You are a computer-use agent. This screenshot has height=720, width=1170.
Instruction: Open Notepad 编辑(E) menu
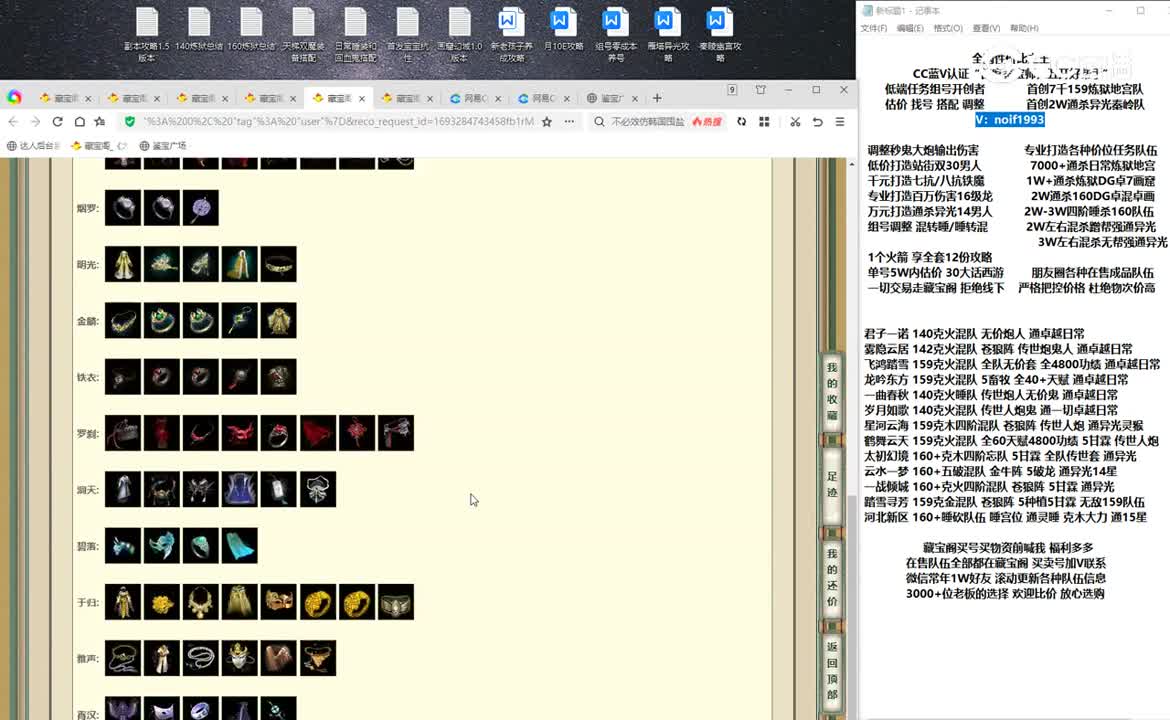(910, 28)
